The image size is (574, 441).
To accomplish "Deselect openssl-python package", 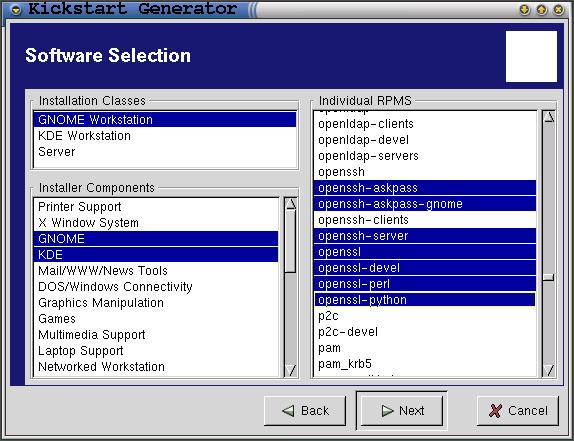I will click(425, 300).
